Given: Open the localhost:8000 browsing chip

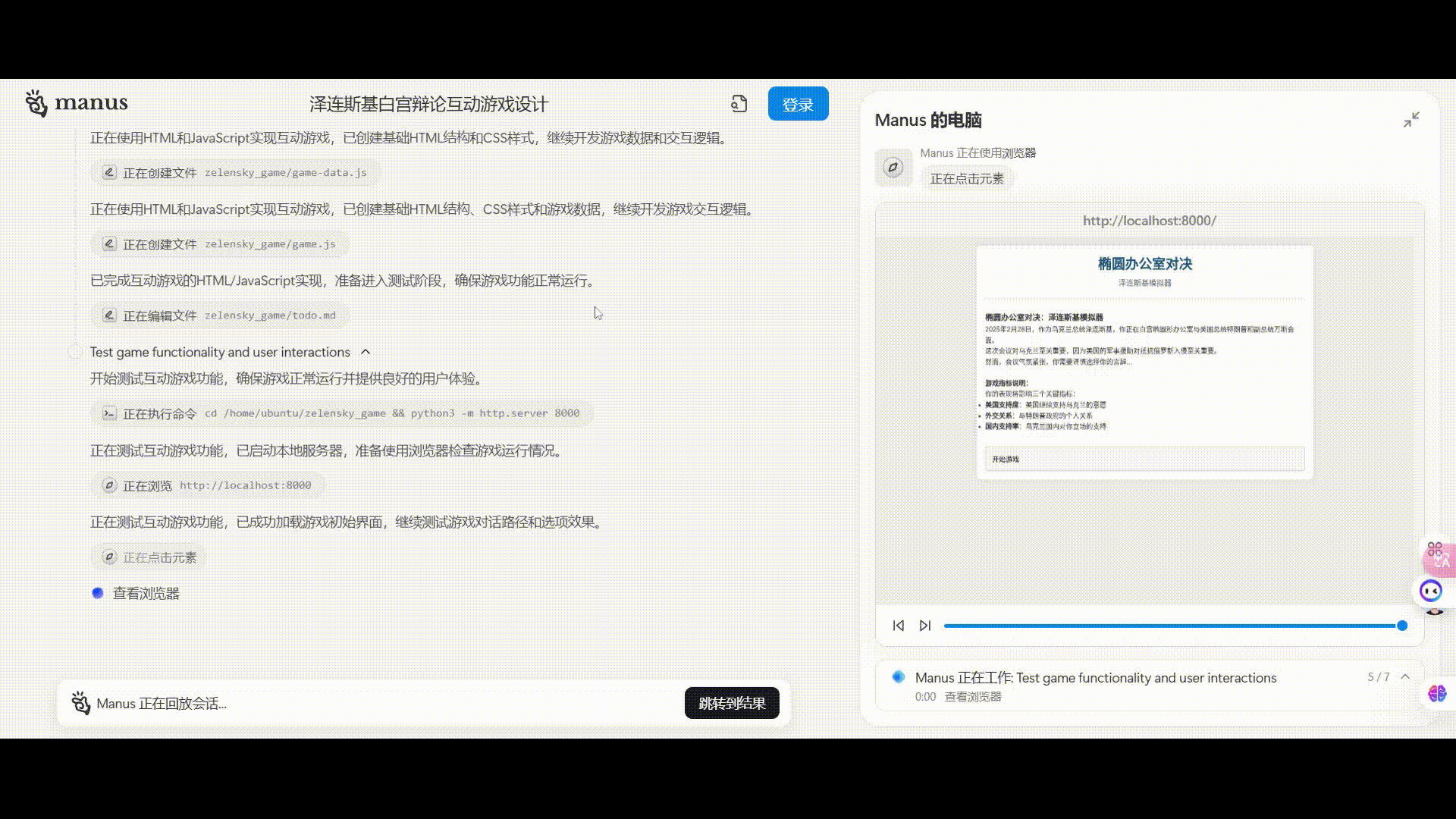Looking at the screenshot, I should pos(208,485).
